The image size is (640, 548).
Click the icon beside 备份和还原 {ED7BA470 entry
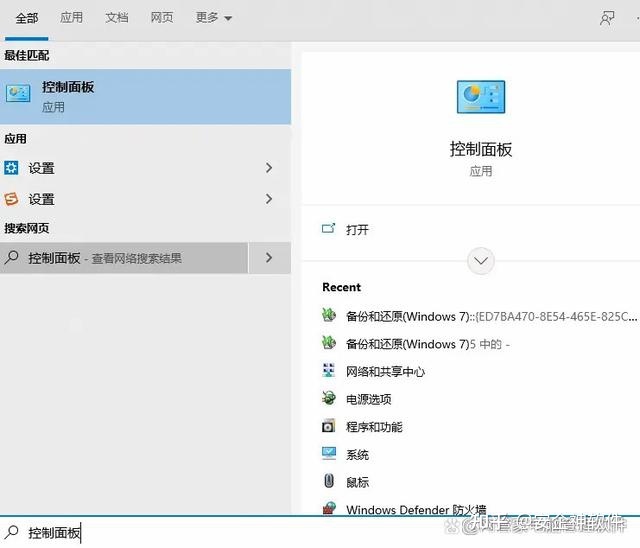tap(329, 315)
